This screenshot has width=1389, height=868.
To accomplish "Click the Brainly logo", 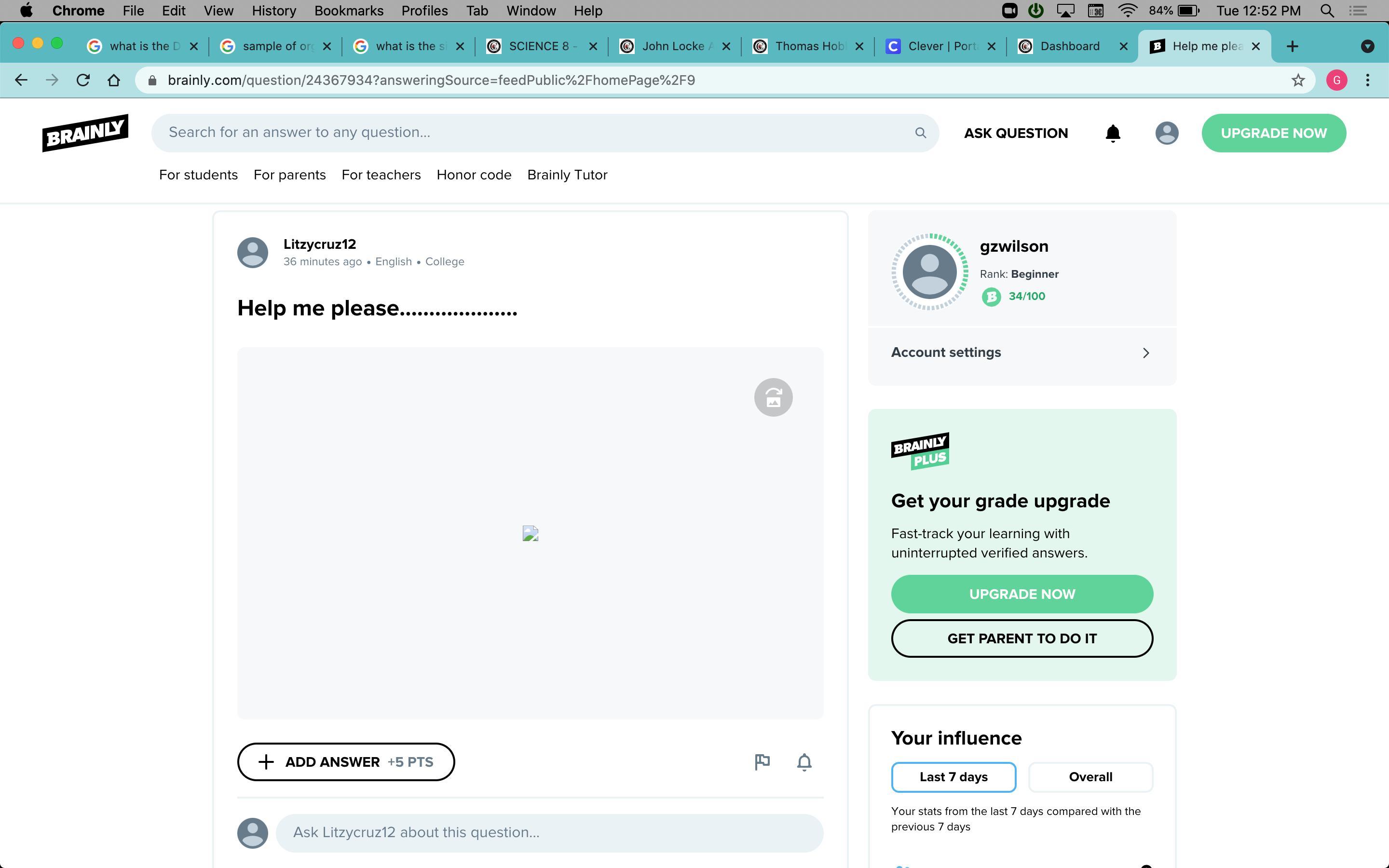I will (x=85, y=133).
